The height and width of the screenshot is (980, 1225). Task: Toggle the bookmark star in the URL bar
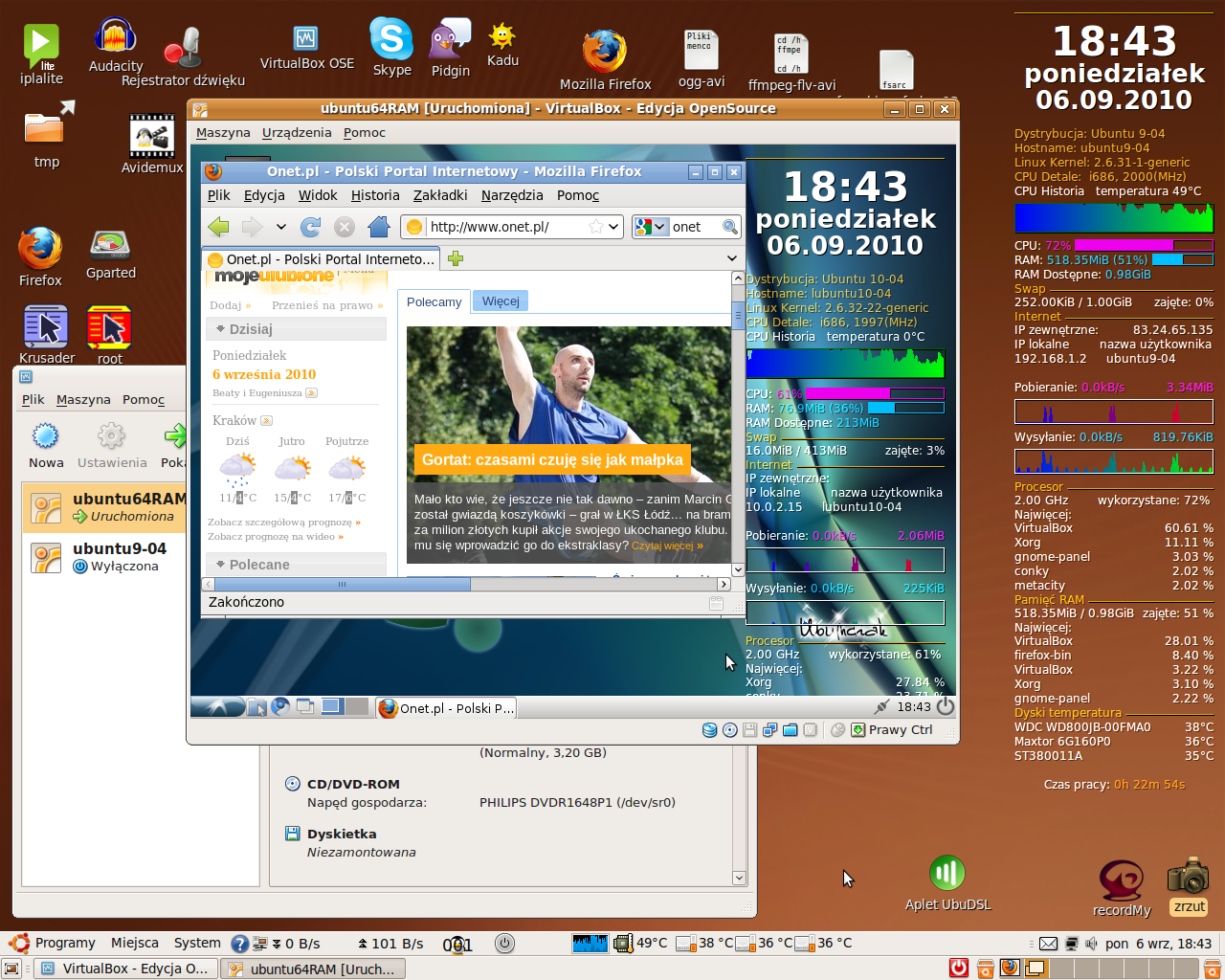pyautogui.click(x=596, y=227)
